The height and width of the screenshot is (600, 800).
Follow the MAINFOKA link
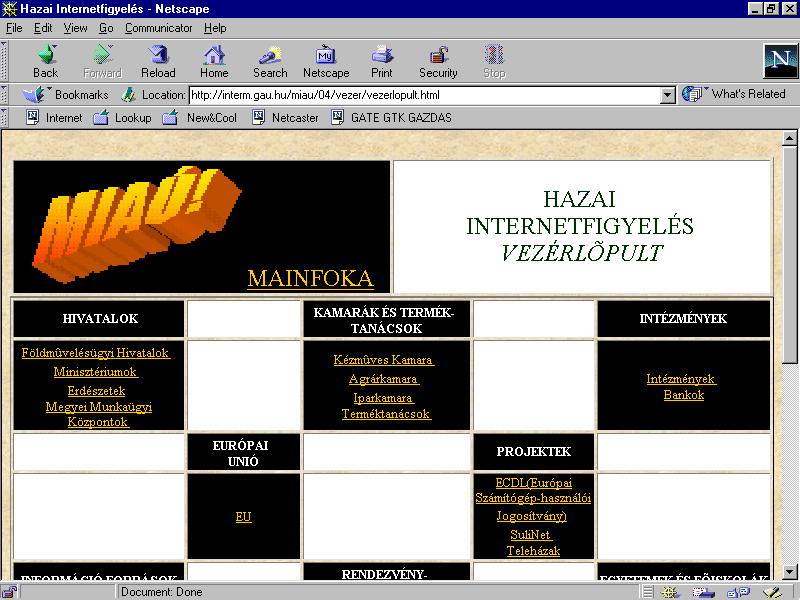coord(310,279)
